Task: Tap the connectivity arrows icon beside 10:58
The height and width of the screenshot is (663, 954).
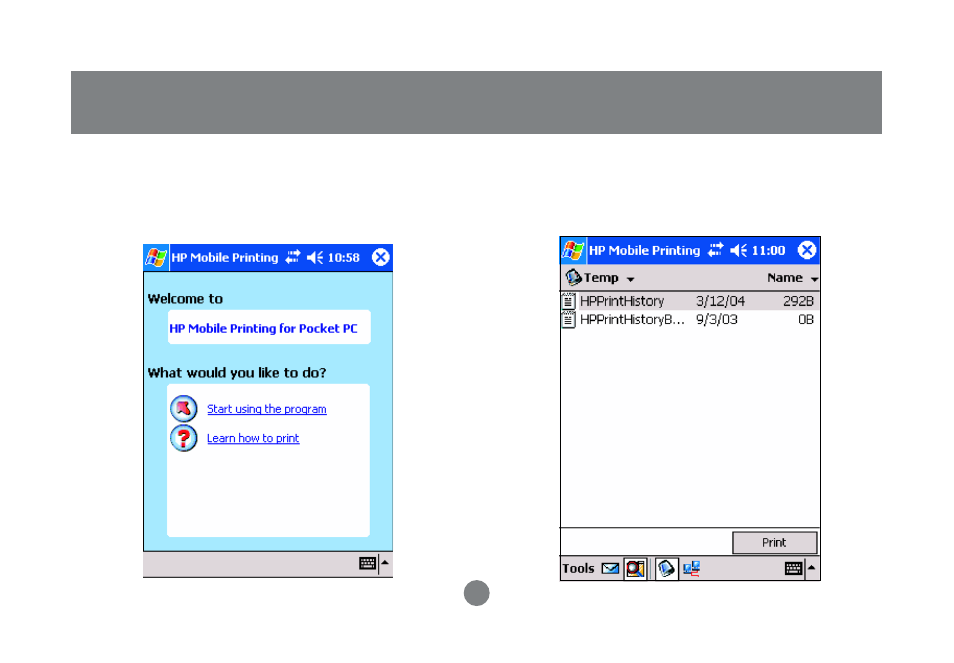Action: click(x=293, y=257)
